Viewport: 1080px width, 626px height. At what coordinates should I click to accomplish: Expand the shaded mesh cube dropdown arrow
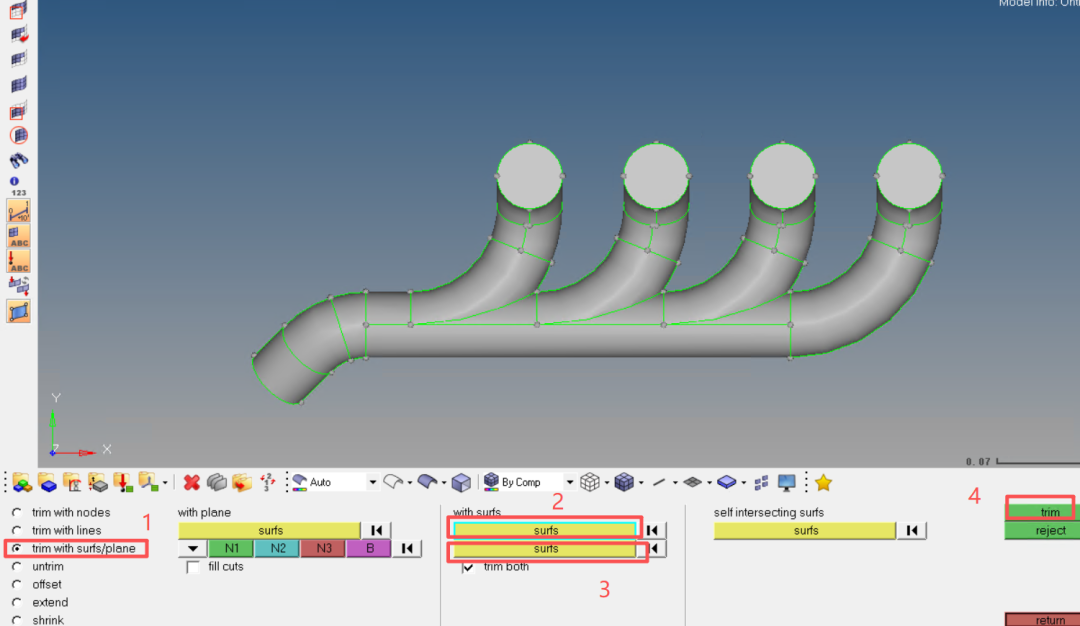[x=641, y=483]
